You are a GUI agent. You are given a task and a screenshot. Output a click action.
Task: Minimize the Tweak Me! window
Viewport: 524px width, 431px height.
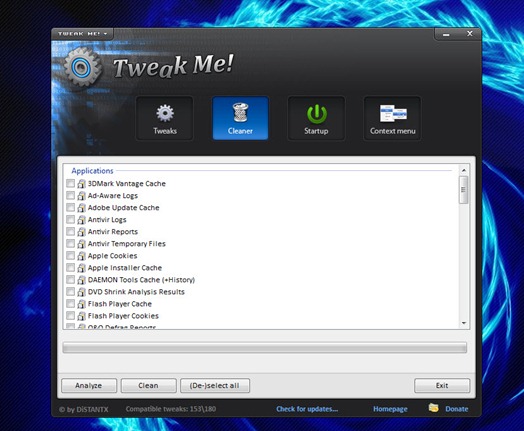click(x=446, y=34)
